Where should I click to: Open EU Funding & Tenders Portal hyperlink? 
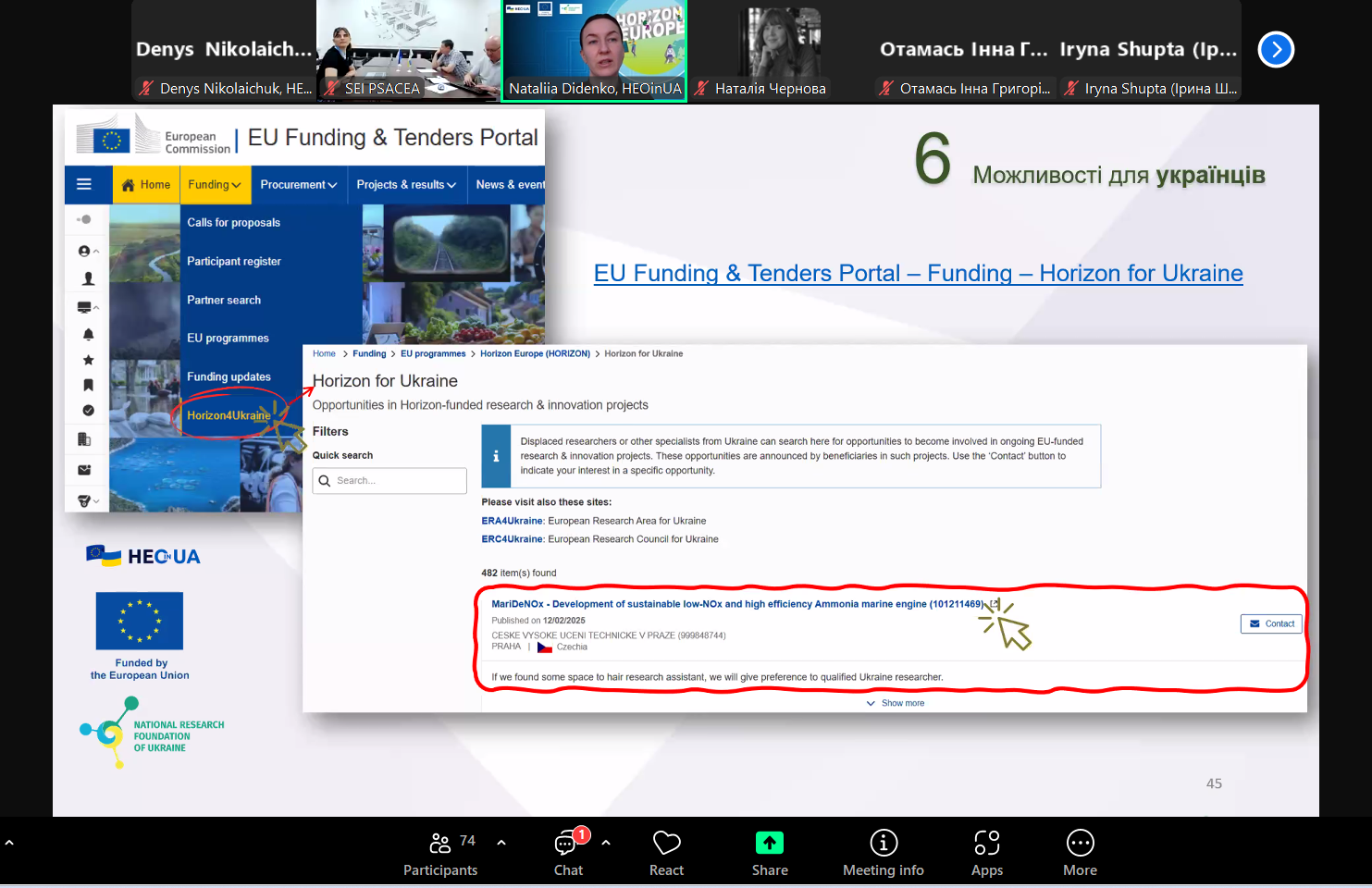pos(918,273)
